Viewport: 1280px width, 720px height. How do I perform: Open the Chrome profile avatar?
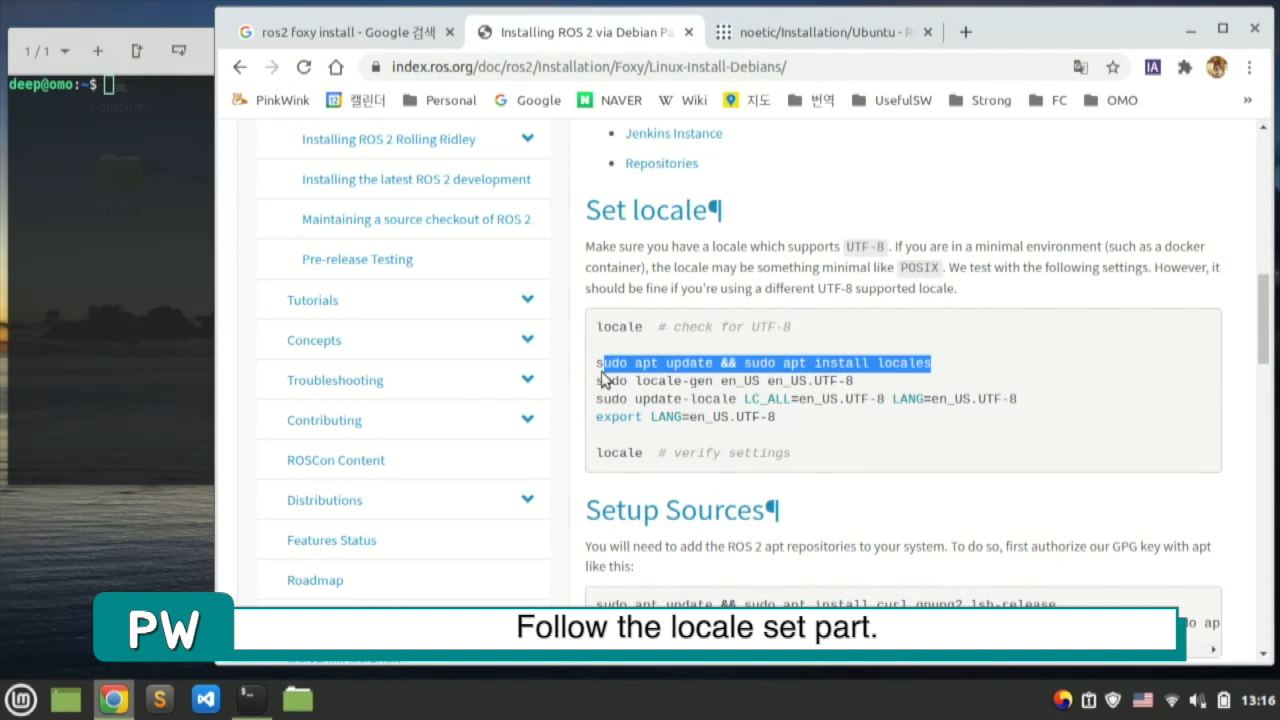point(1217,67)
